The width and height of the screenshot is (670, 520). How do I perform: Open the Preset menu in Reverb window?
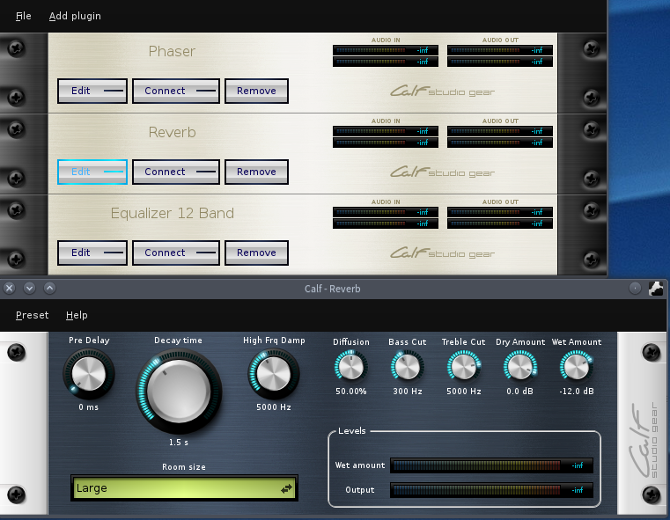point(32,315)
